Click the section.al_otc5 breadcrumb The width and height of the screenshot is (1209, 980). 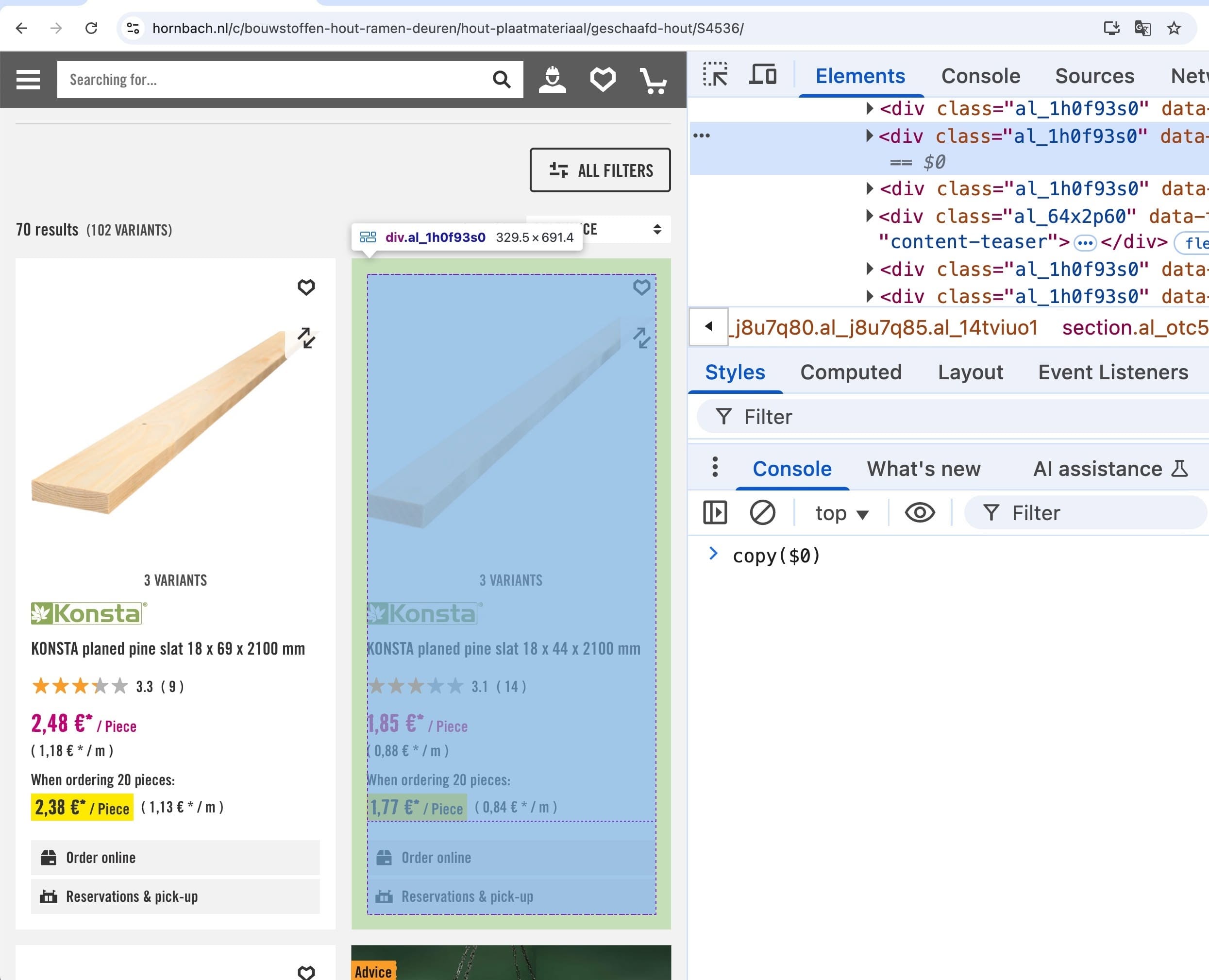click(x=1135, y=327)
